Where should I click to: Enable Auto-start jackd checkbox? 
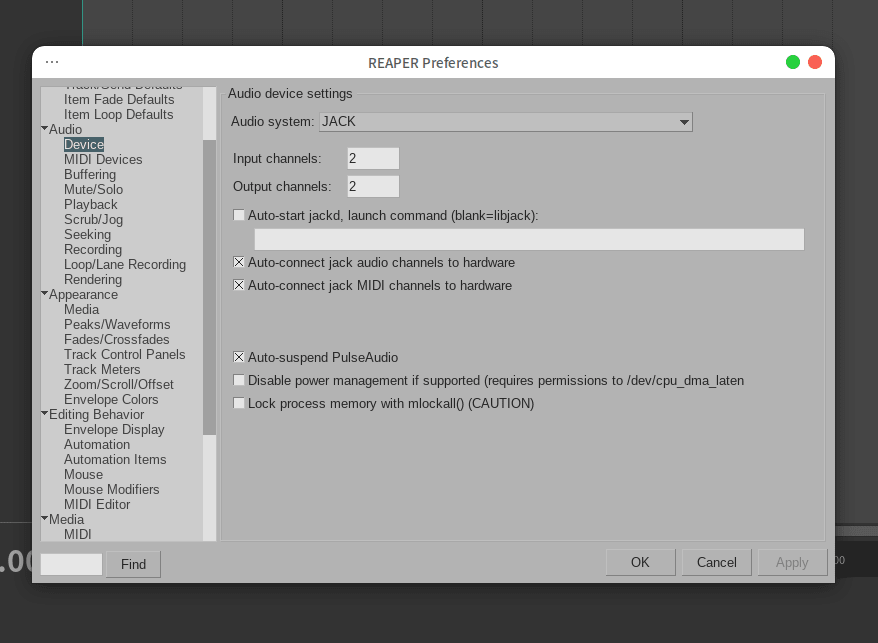click(239, 215)
